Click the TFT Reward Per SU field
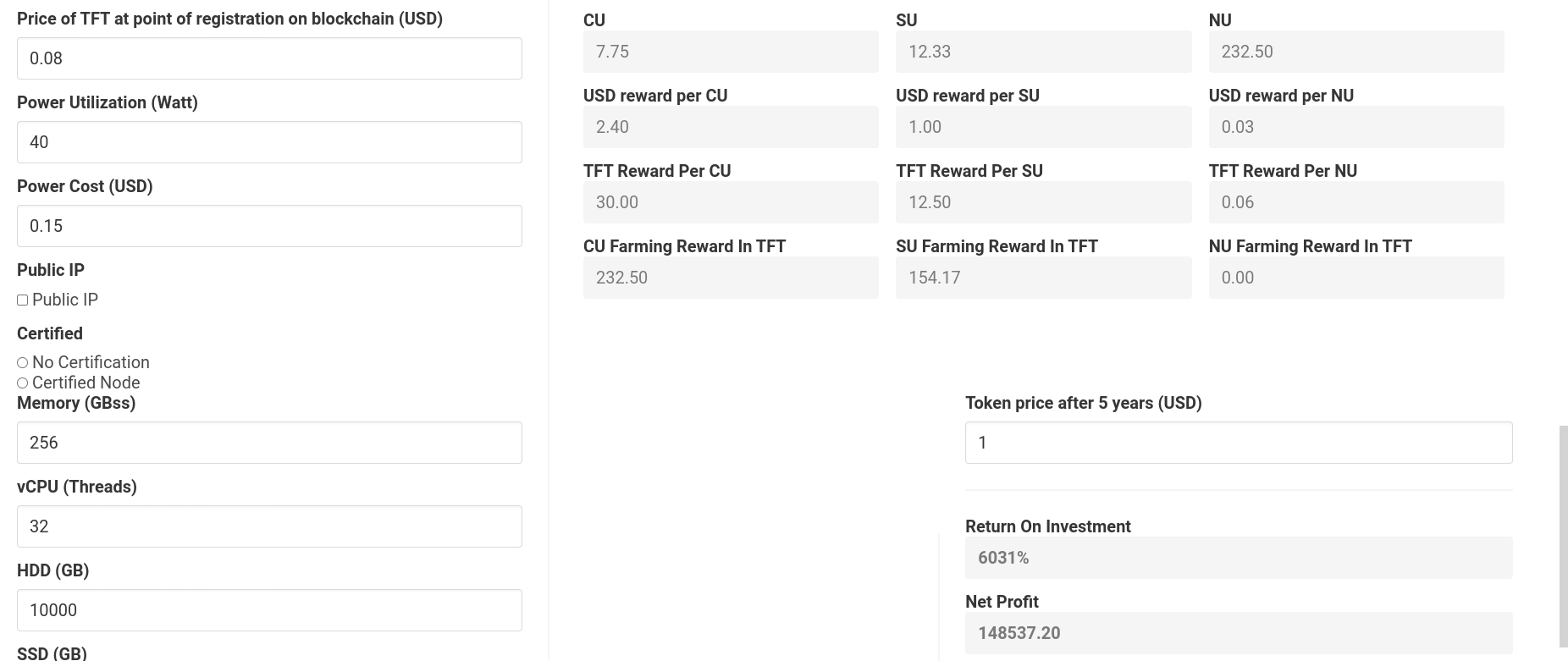Viewport: 1568px width, 661px height. coord(1043,201)
